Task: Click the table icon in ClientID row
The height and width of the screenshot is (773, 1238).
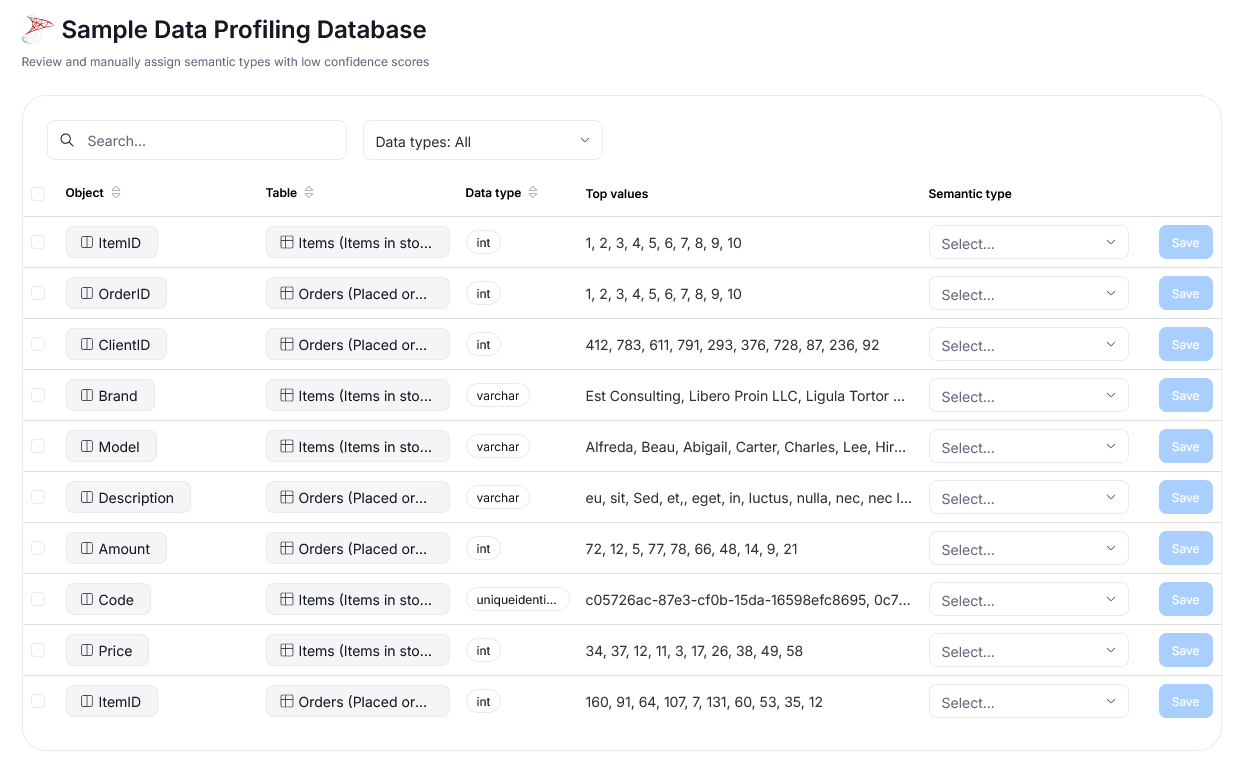Action: (287, 345)
